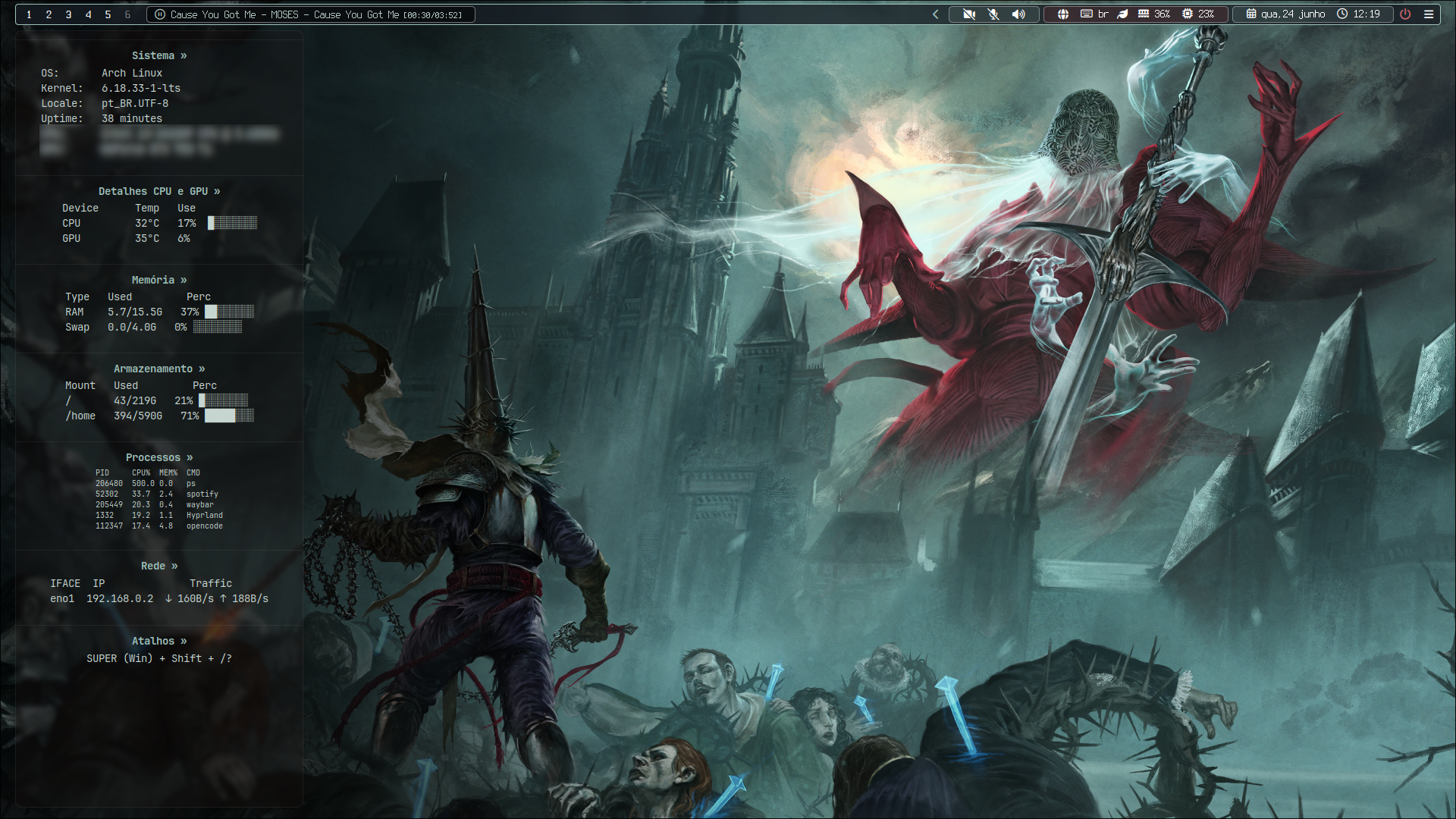1456x819 pixels.
Task: Click the Swap used value 0.0/4.0G
Action: tap(132, 327)
